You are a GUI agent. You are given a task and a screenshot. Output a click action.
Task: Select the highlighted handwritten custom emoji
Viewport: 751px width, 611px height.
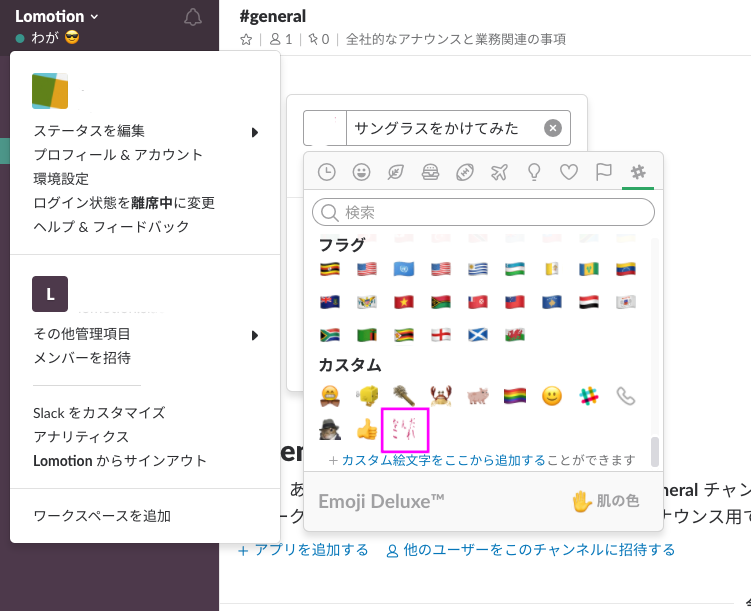click(405, 430)
